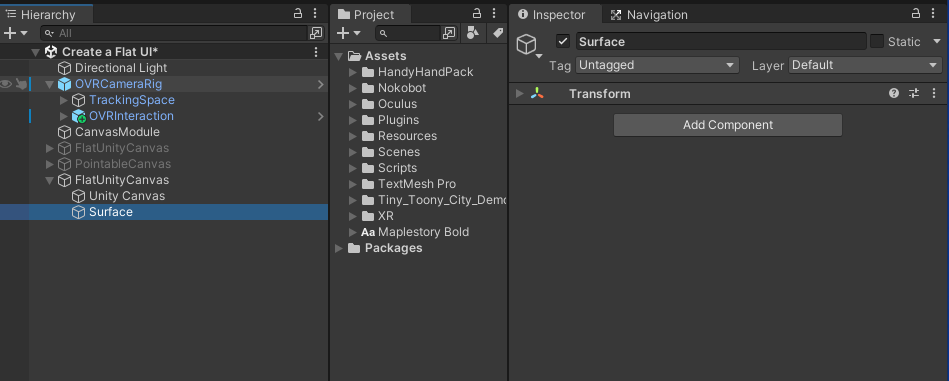Open the Tag dropdown showing Untagged
The image size is (949, 381).
[x=657, y=65]
